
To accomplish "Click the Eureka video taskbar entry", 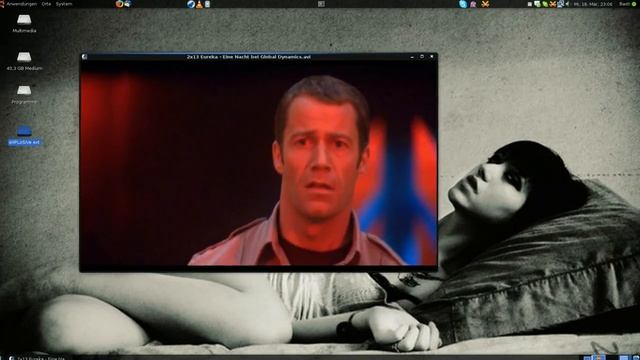I will coord(38,358).
